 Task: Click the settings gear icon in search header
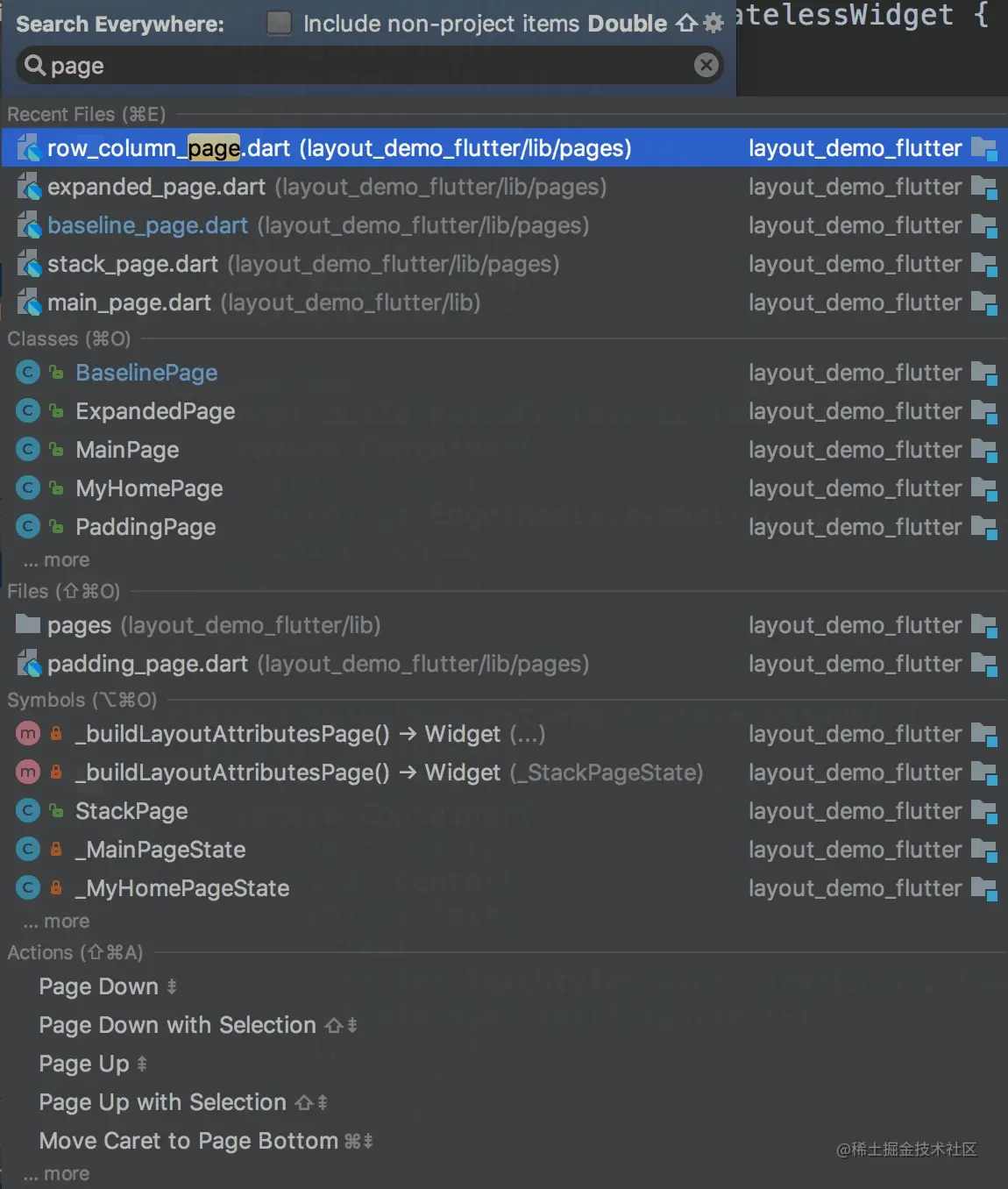(x=713, y=24)
